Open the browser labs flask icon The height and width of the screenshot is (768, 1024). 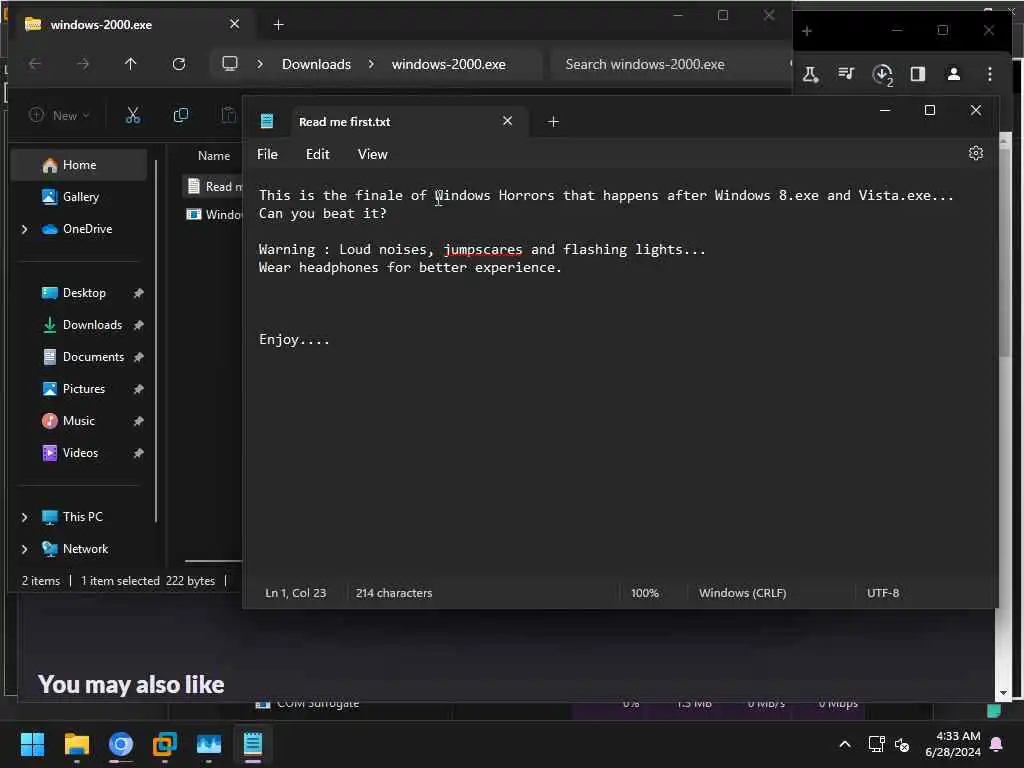(x=810, y=74)
